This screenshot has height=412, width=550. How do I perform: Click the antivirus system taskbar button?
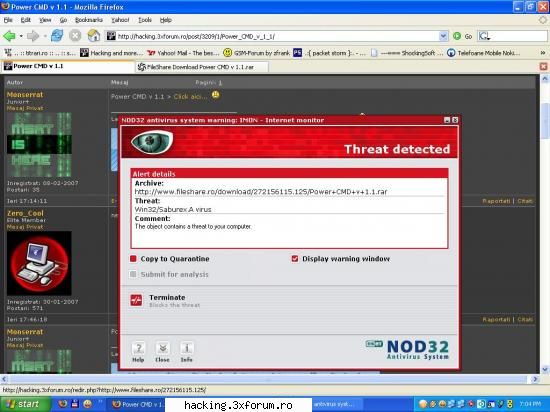click(337, 404)
